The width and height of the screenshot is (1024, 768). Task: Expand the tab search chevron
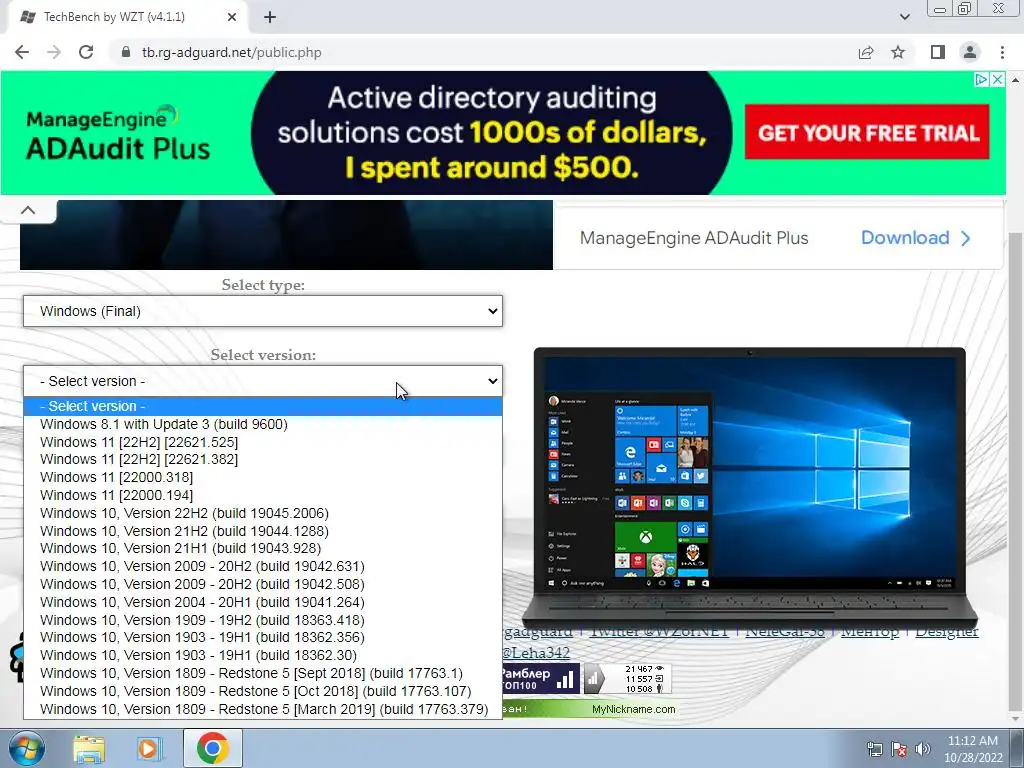point(904,17)
